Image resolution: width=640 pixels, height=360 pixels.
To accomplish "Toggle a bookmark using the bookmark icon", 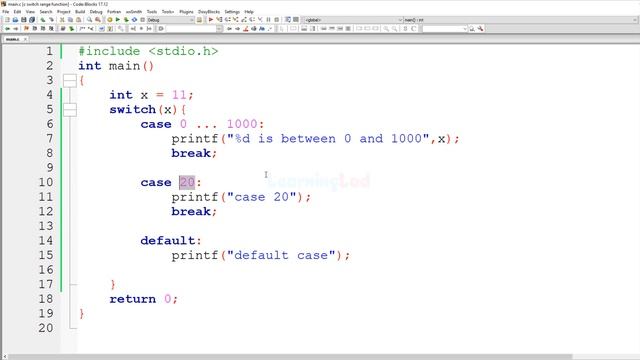I will [x=26, y=29].
